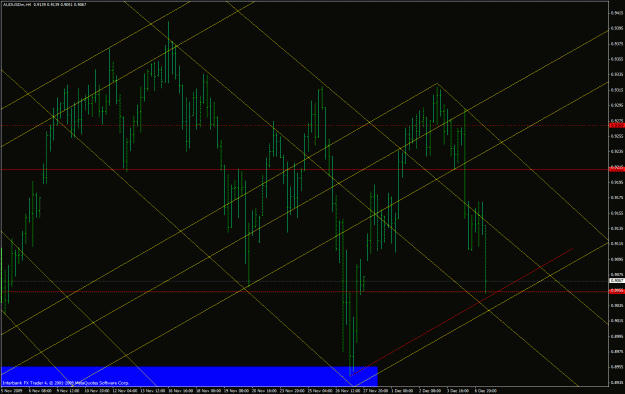Screen dimensions: 625x394
Task: Click the 2 Dec 08:00 date label
Action: (x=430, y=391)
